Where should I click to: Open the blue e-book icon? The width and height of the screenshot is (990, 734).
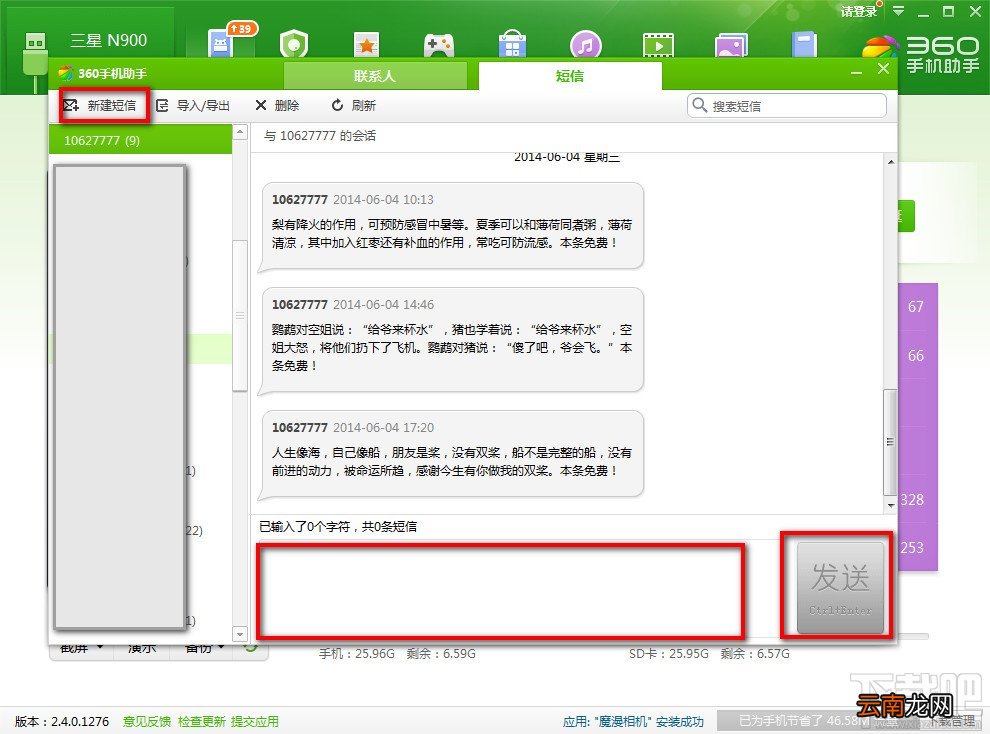pyautogui.click(x=804, y=44)
